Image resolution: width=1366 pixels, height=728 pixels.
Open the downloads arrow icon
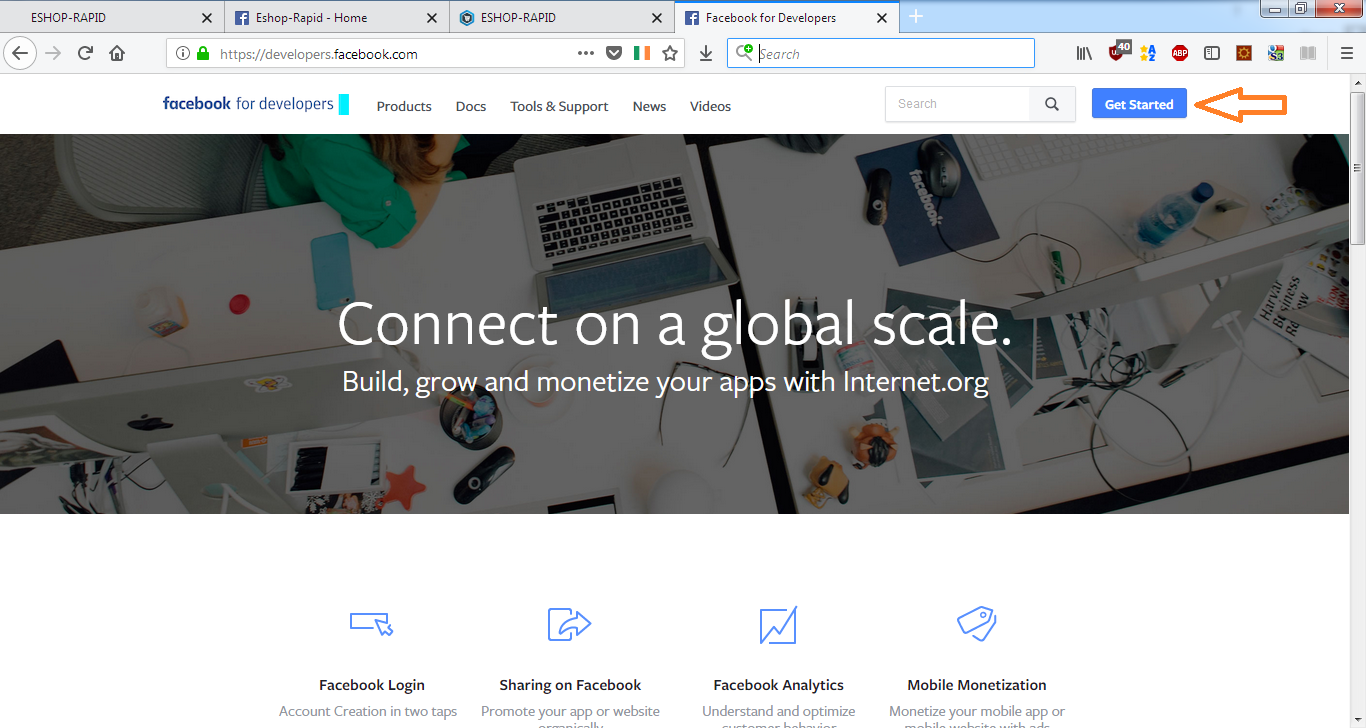(706, 54)
